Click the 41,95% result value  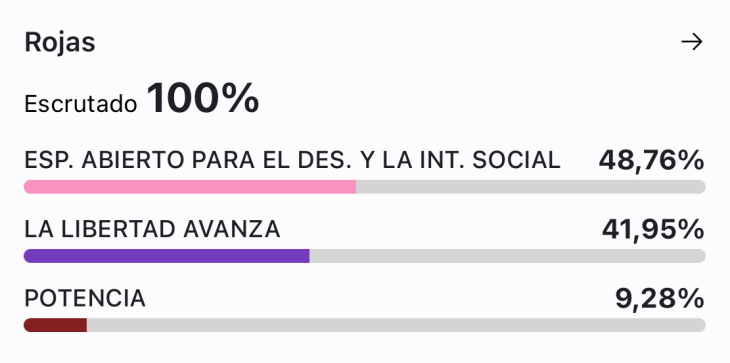653,229
